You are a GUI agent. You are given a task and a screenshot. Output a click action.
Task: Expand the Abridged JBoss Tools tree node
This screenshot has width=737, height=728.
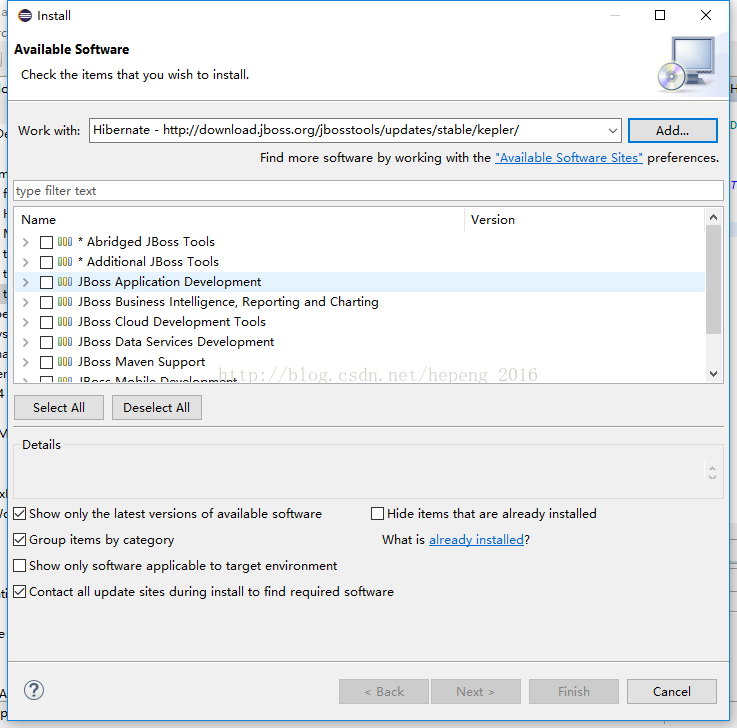[26, 242]
